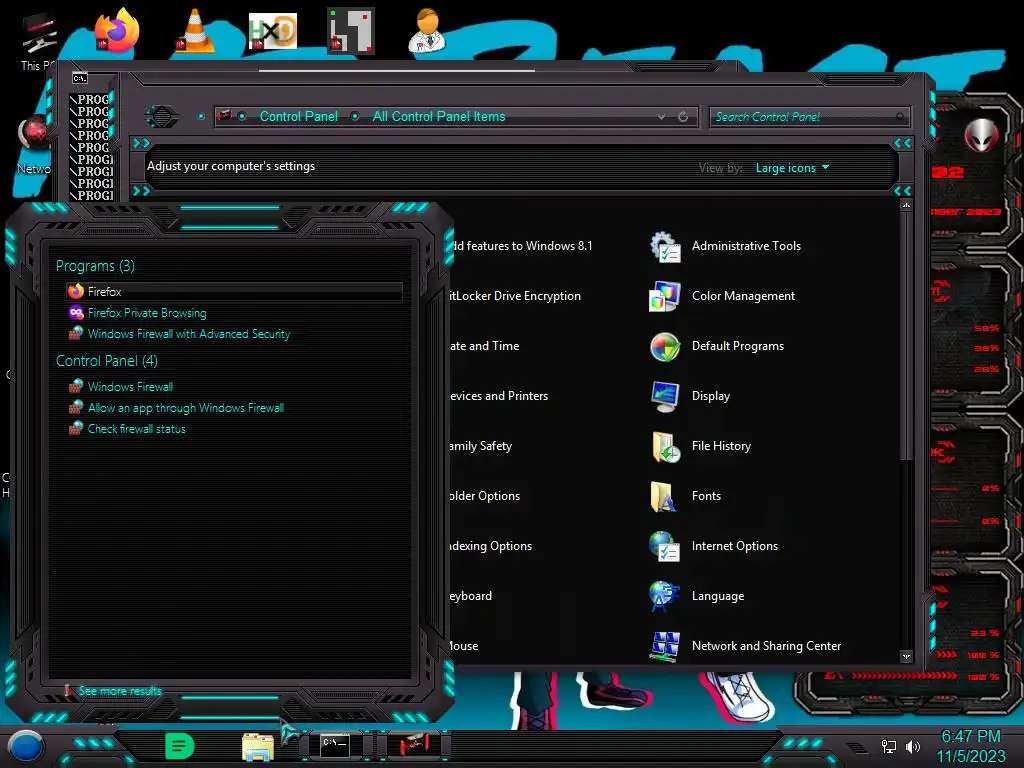1024x768 pixels.
Task: Expand the View by Large icons dropdown
Action: tap(792, 168)
